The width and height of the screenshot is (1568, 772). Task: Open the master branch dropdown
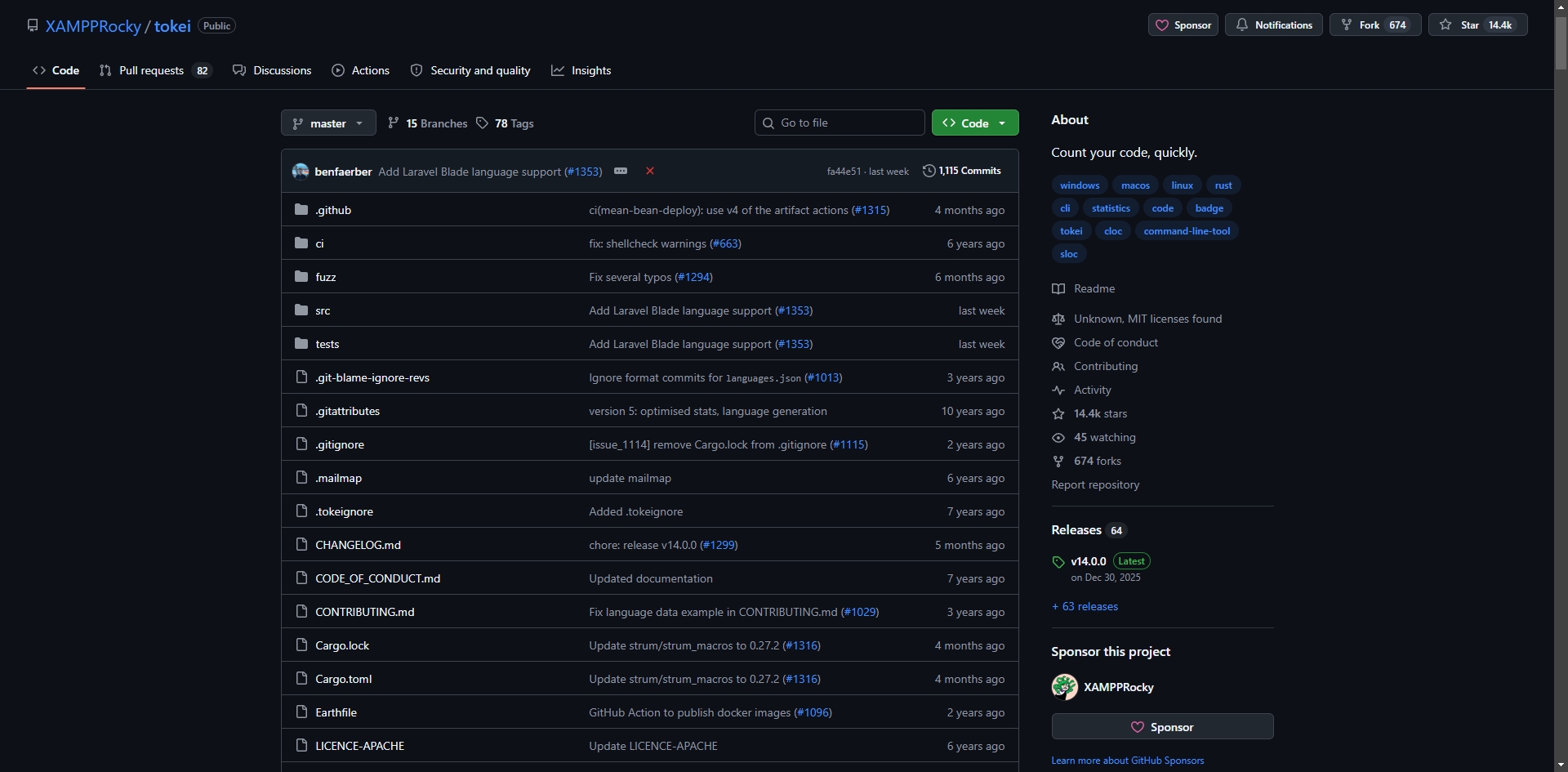tap(328, 123)
